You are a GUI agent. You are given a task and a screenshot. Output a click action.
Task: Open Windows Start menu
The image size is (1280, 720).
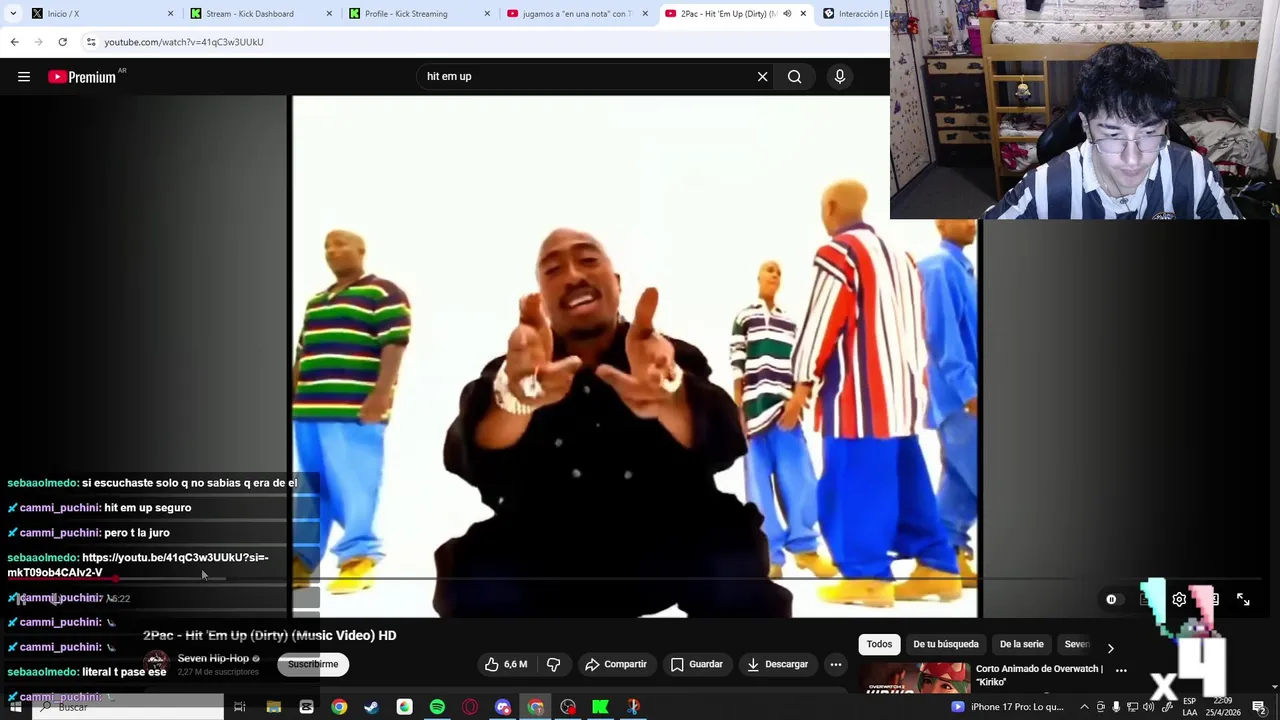tap(15, 707)
